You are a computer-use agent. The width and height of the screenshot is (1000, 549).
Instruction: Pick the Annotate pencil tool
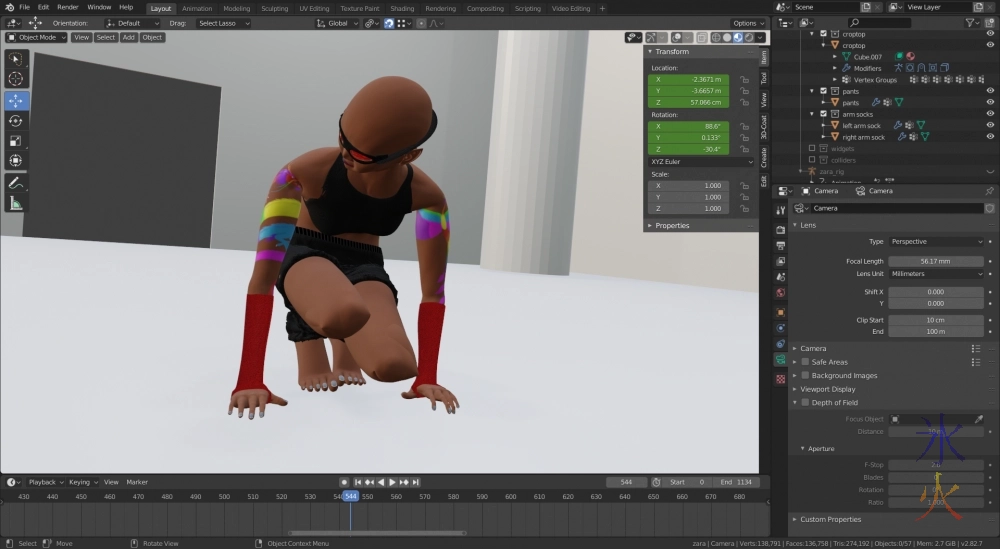(x=16, y=183)
